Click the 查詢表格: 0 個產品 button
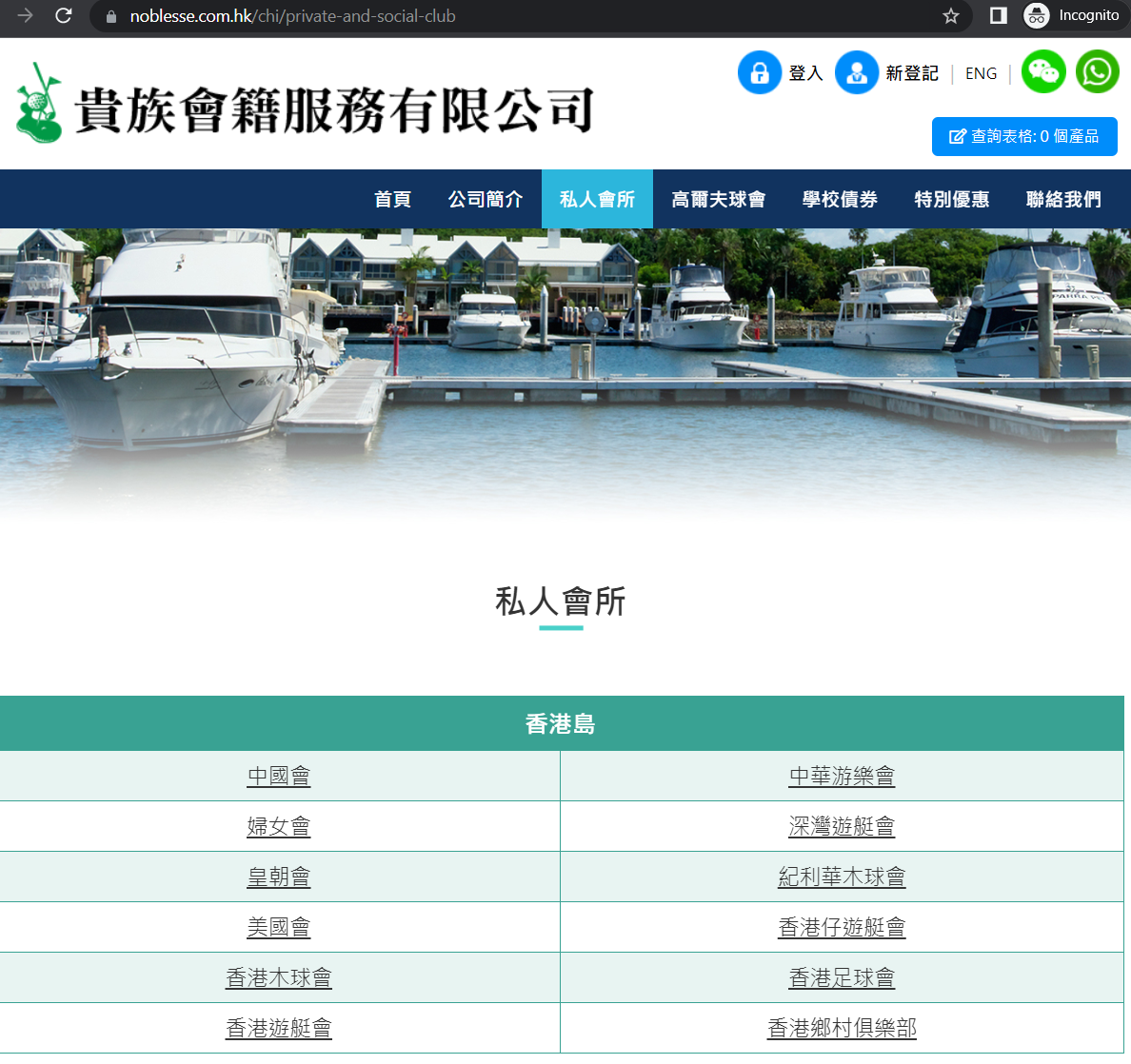 (x=1024, y=136)
